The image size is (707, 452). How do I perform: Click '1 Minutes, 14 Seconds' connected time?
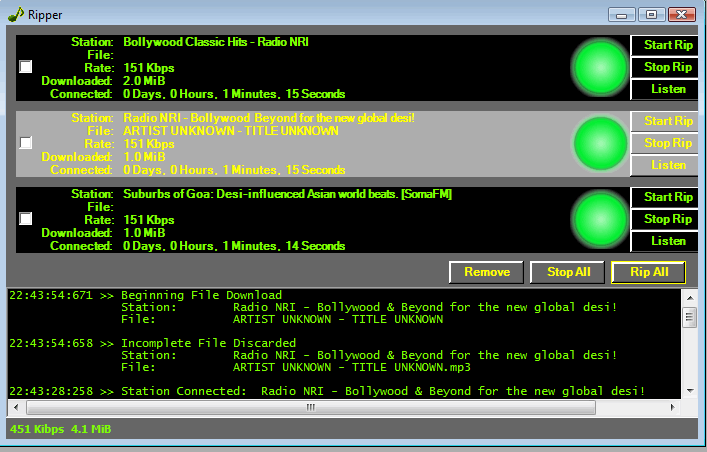284,246
